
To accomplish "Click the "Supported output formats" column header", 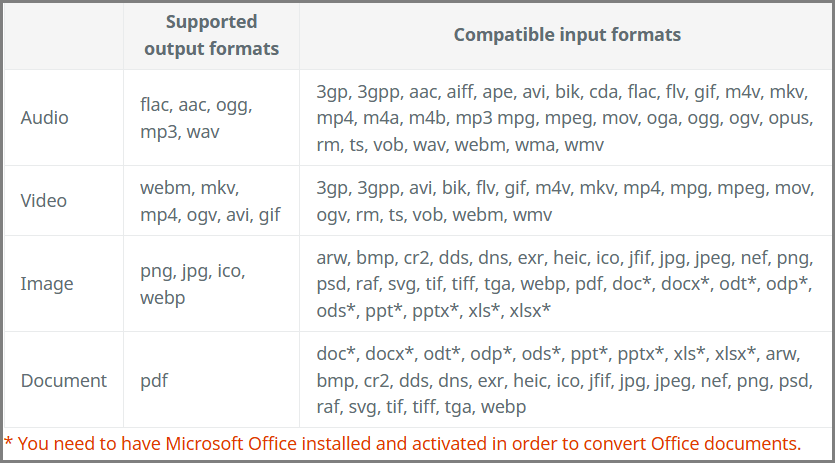I will pos(210,35).
